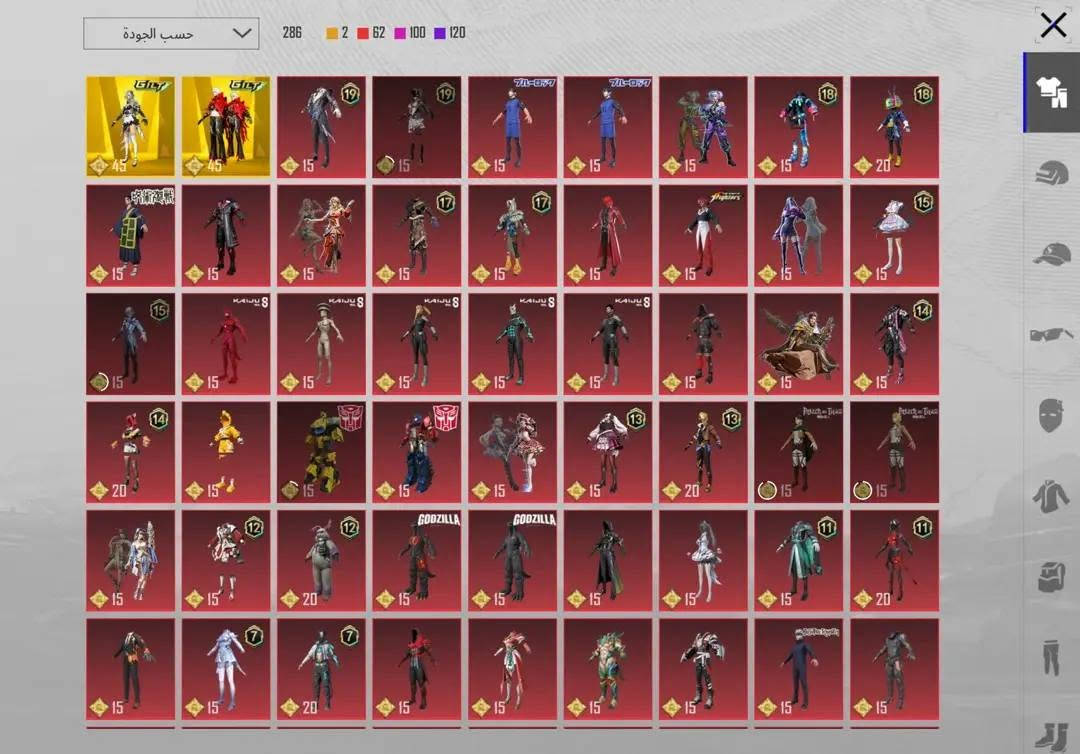Select the level 17 outfit with yellow boots
Viewport: 1080px width, 754px height.
[512, 235]
